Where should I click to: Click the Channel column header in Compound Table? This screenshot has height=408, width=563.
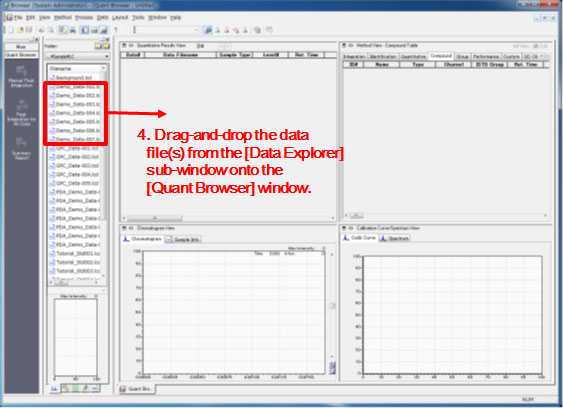(x=453, y=65)
